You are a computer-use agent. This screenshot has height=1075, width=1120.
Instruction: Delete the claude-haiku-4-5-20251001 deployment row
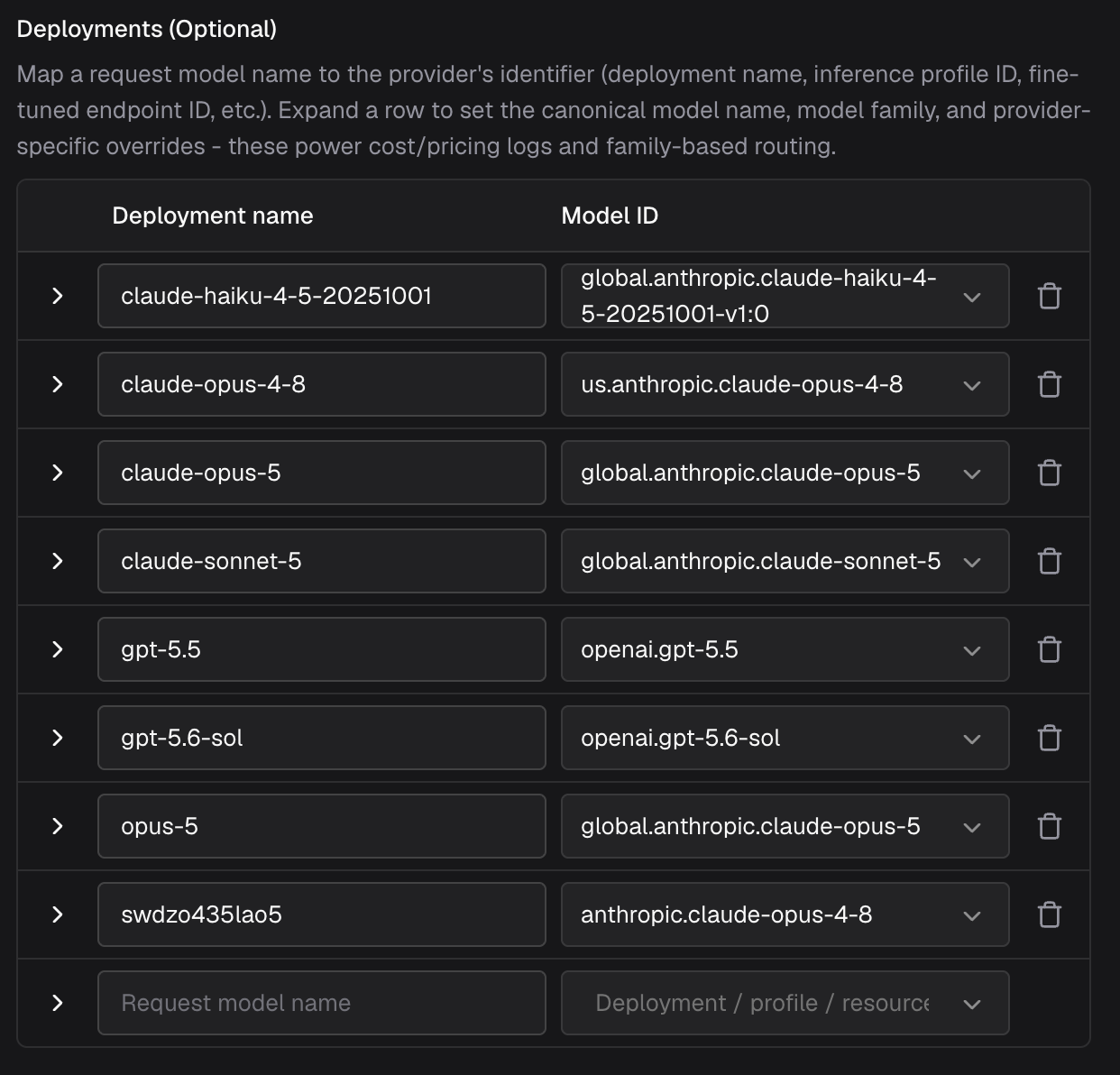coord(1050,296)
